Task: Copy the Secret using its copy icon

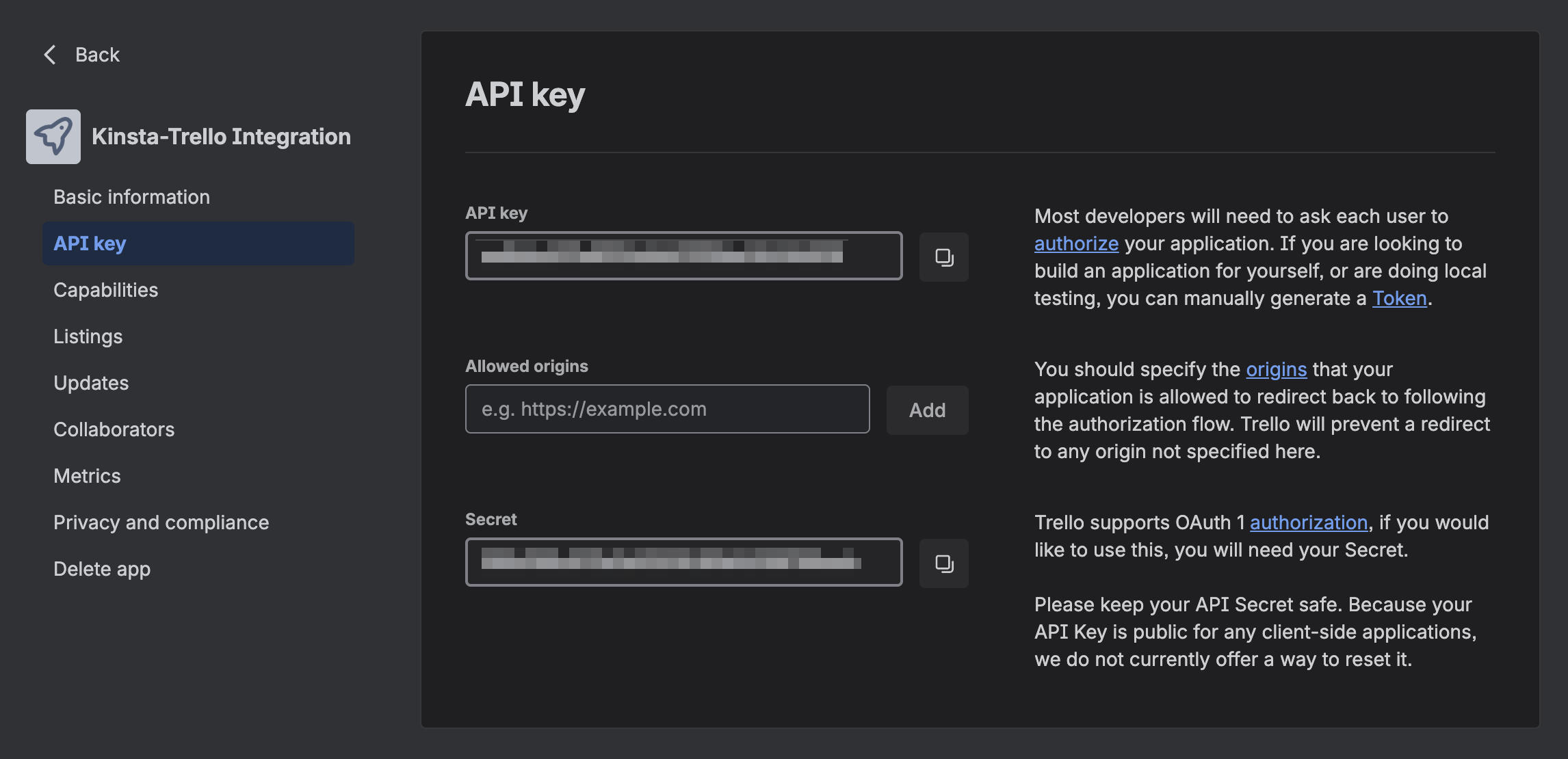Action: tap(944, 563)
